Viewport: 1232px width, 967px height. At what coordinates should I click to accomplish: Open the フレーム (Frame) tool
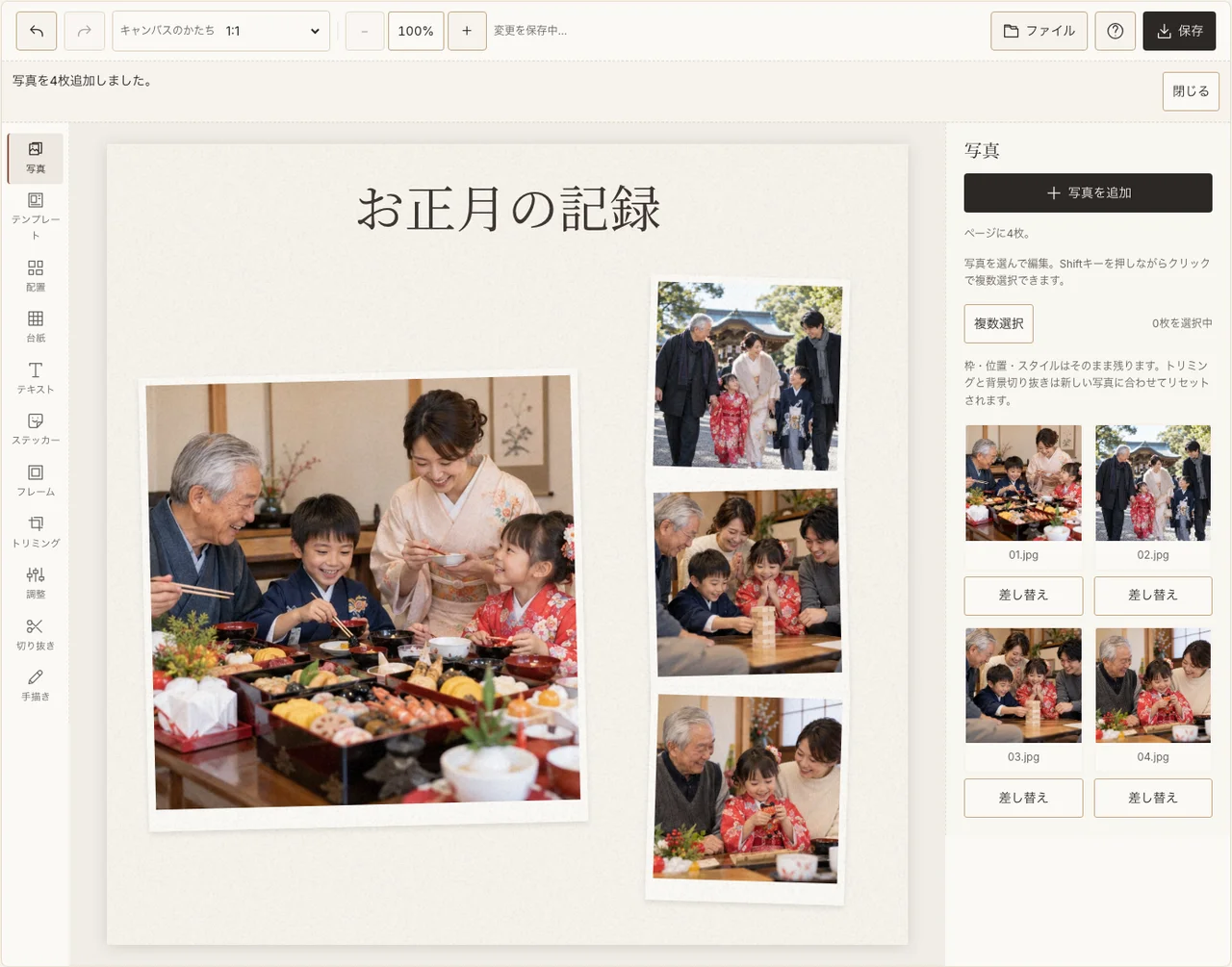[x=36, y=480]
